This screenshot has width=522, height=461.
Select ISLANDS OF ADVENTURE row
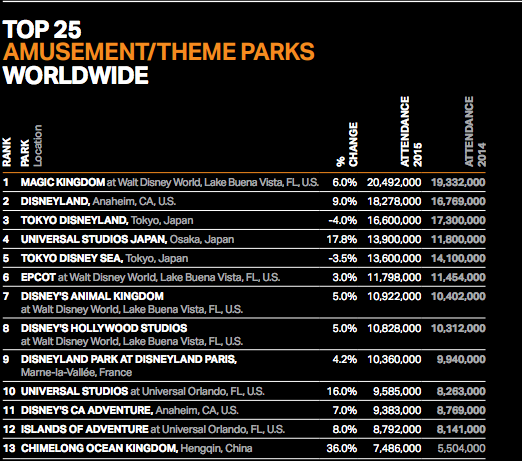pyautogui.click(x=244, y=429)
